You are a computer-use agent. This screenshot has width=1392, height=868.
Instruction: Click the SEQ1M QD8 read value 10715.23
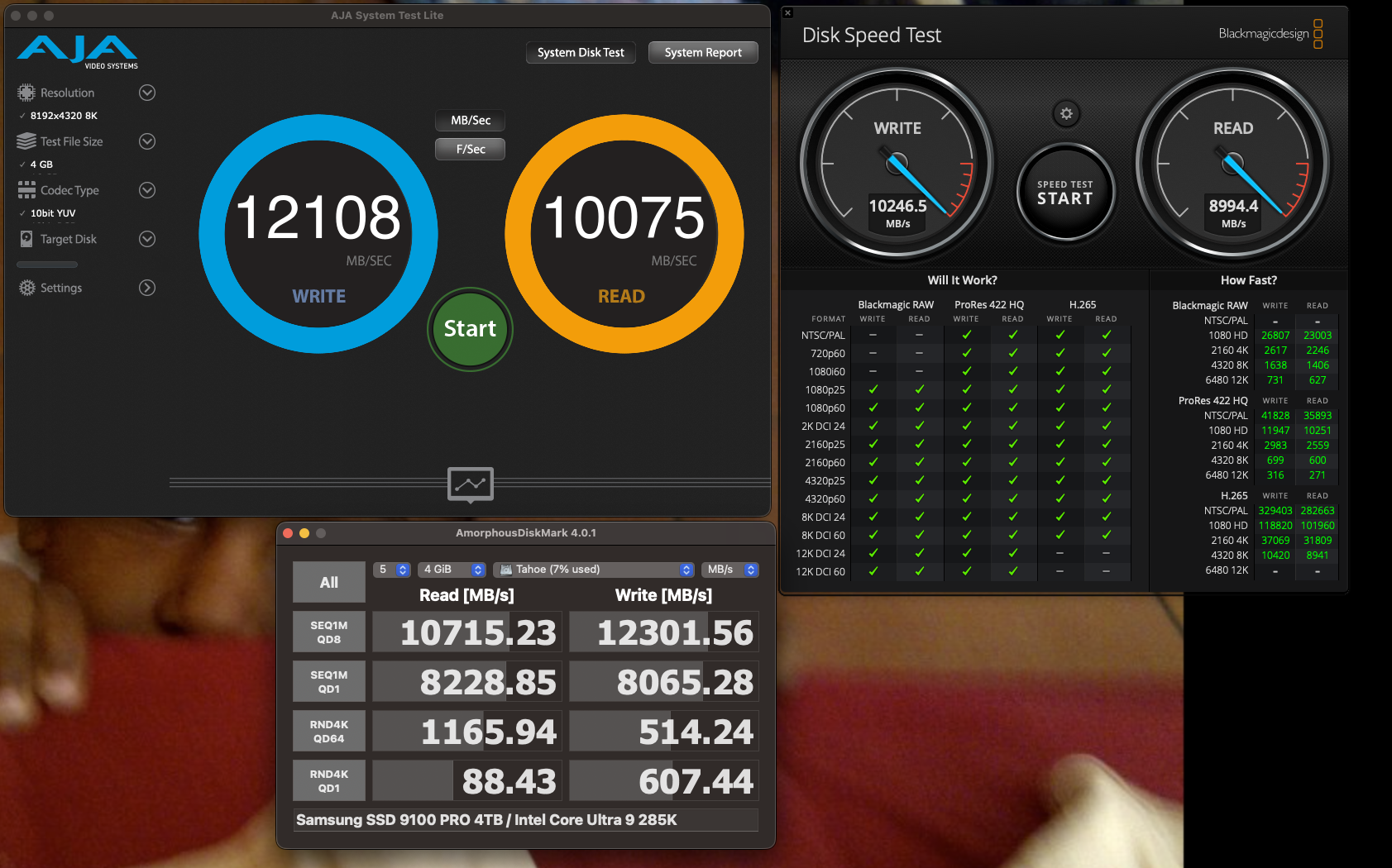(467, 632)
